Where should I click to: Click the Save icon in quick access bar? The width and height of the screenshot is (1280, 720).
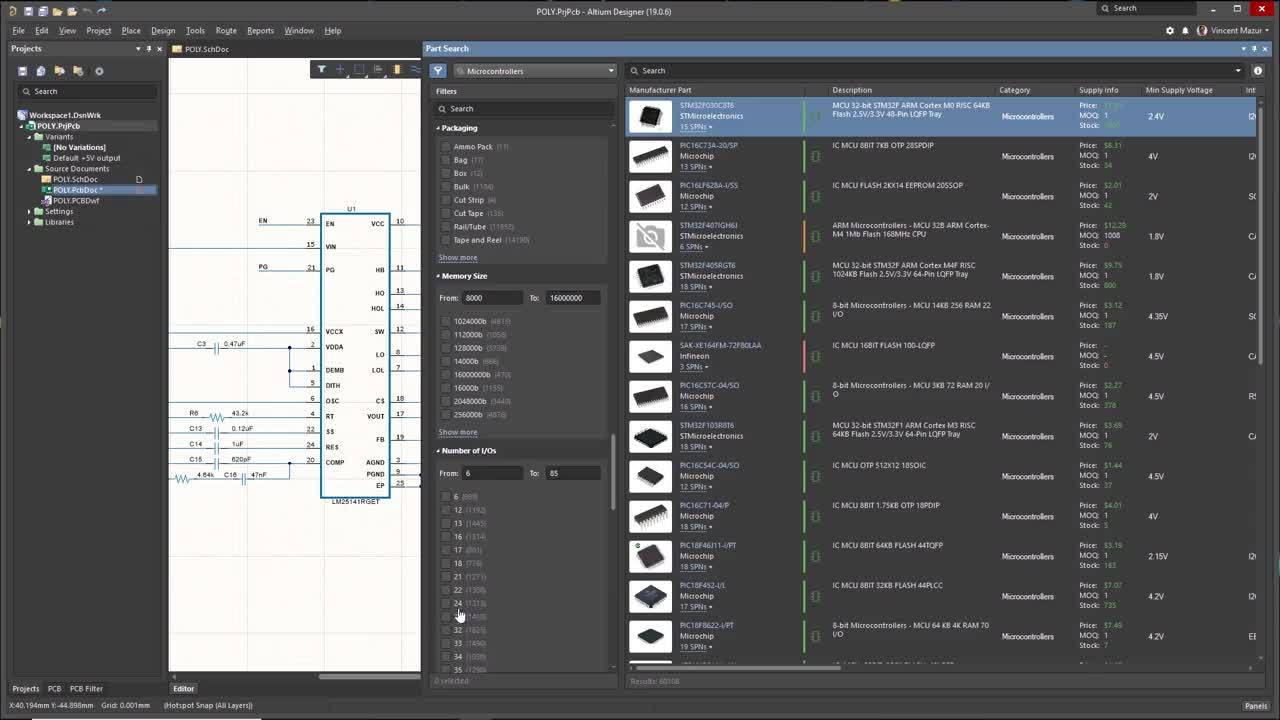28,11
